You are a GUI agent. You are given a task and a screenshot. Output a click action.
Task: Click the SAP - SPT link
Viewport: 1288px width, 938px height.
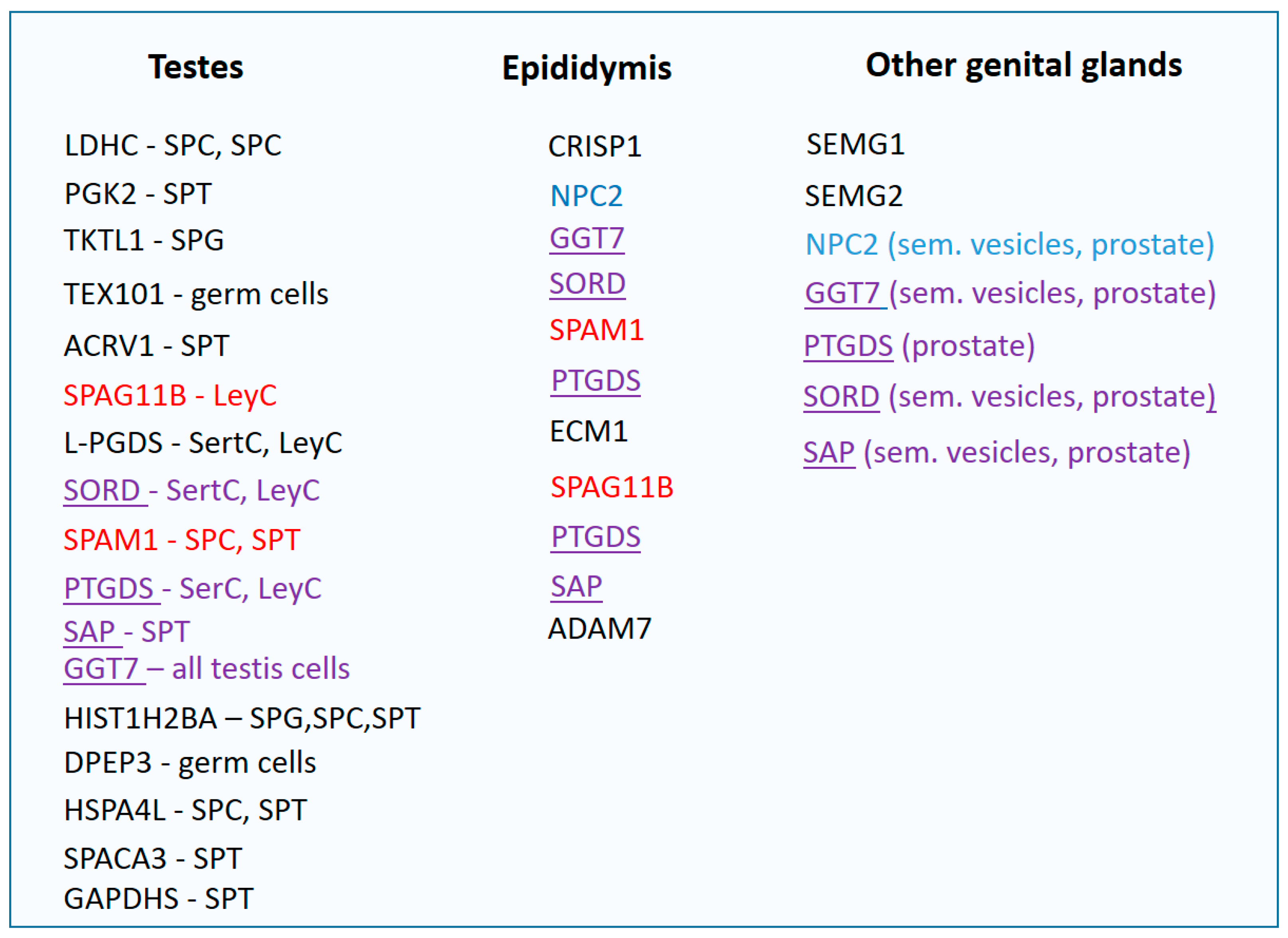pyautogui.click(x=90, y=631)
